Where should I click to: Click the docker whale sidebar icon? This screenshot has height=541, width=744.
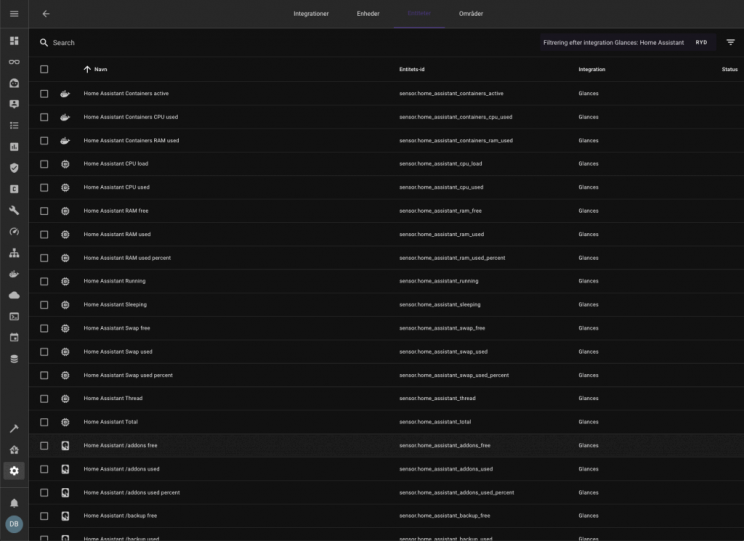(x=14, y=274)
